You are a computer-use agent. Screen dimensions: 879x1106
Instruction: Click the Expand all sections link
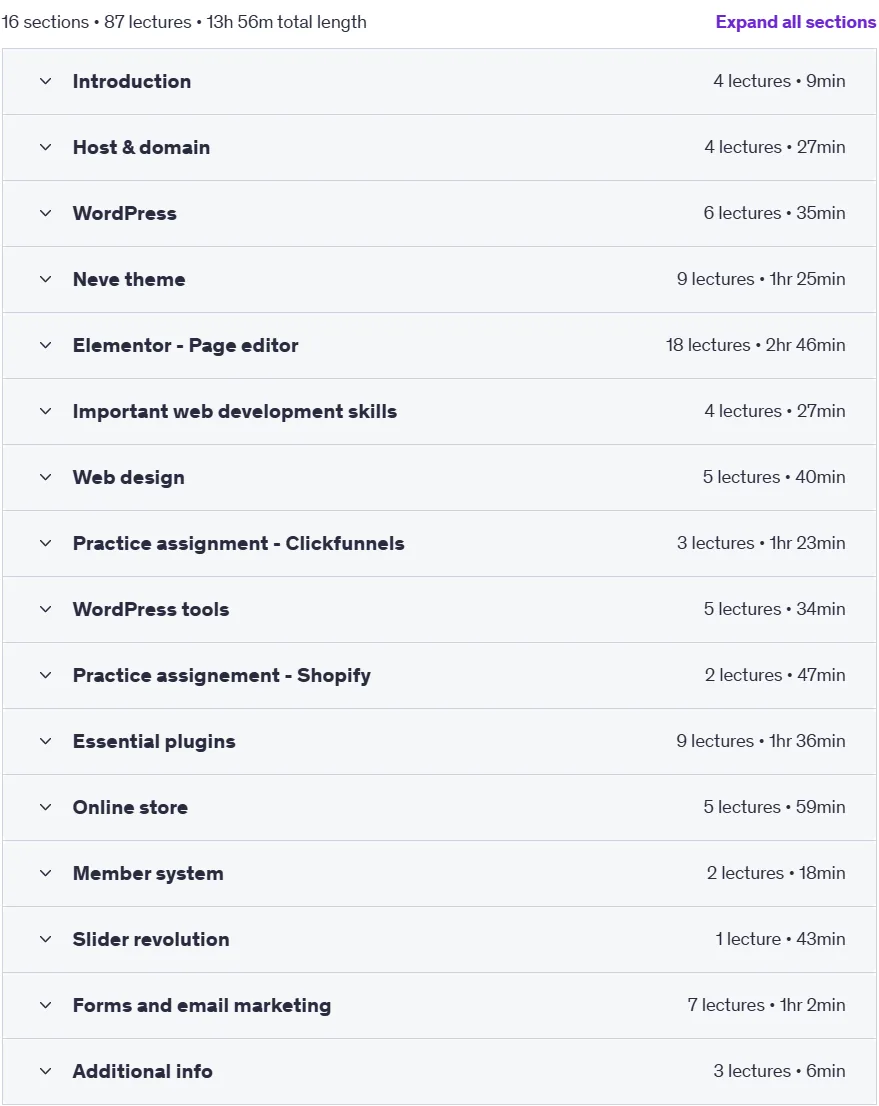pos(795,22)
